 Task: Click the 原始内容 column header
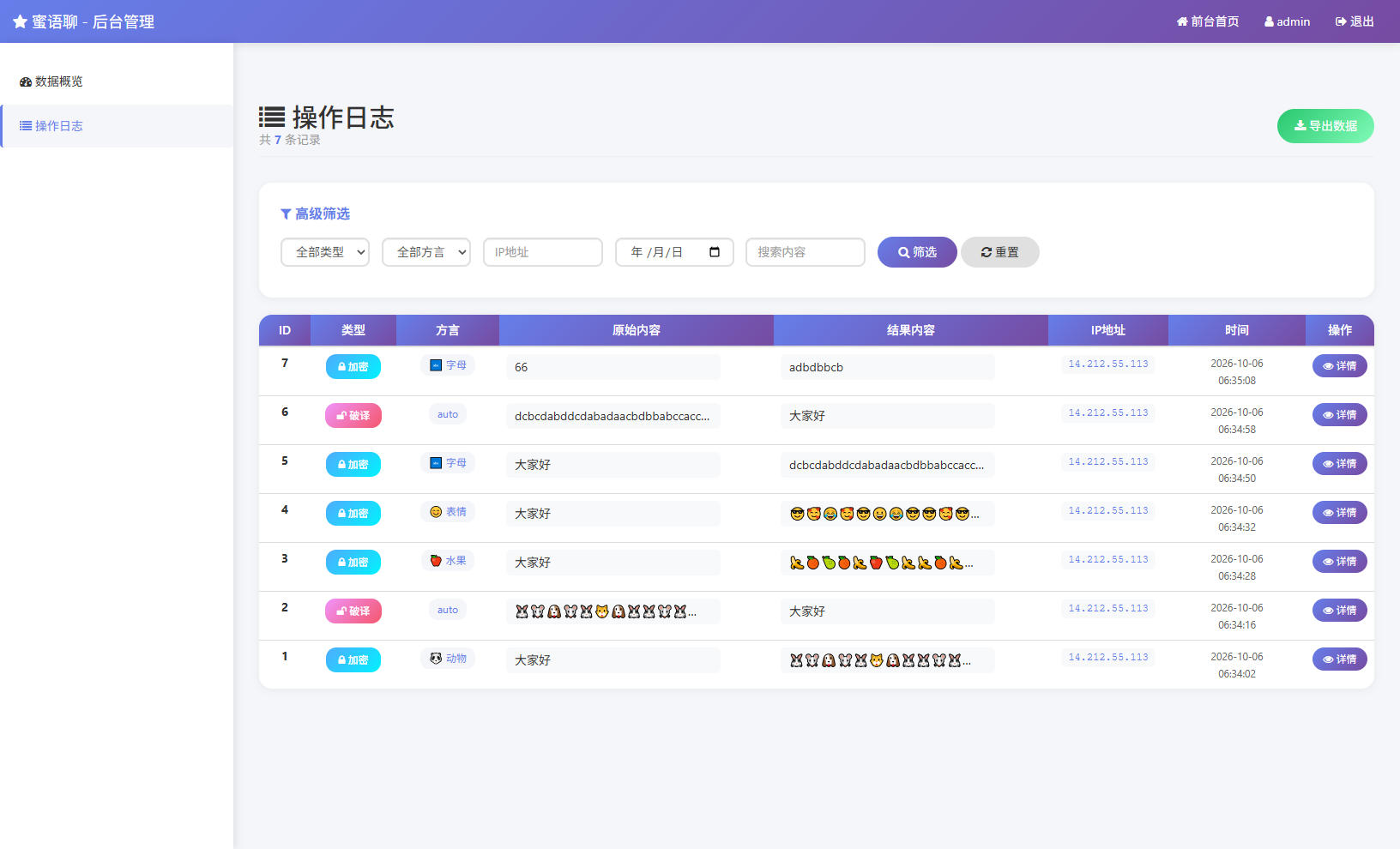tap(637, 330)
